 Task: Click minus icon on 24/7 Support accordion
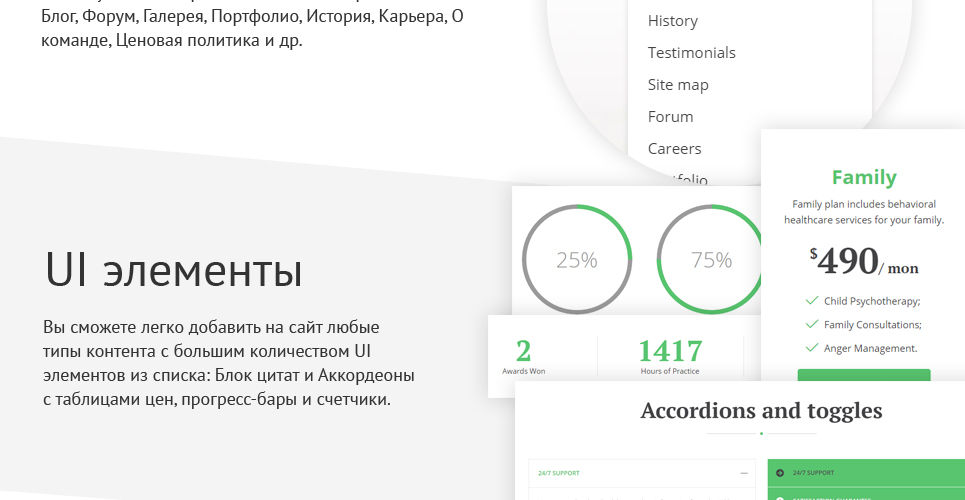[x=744, y=474]
